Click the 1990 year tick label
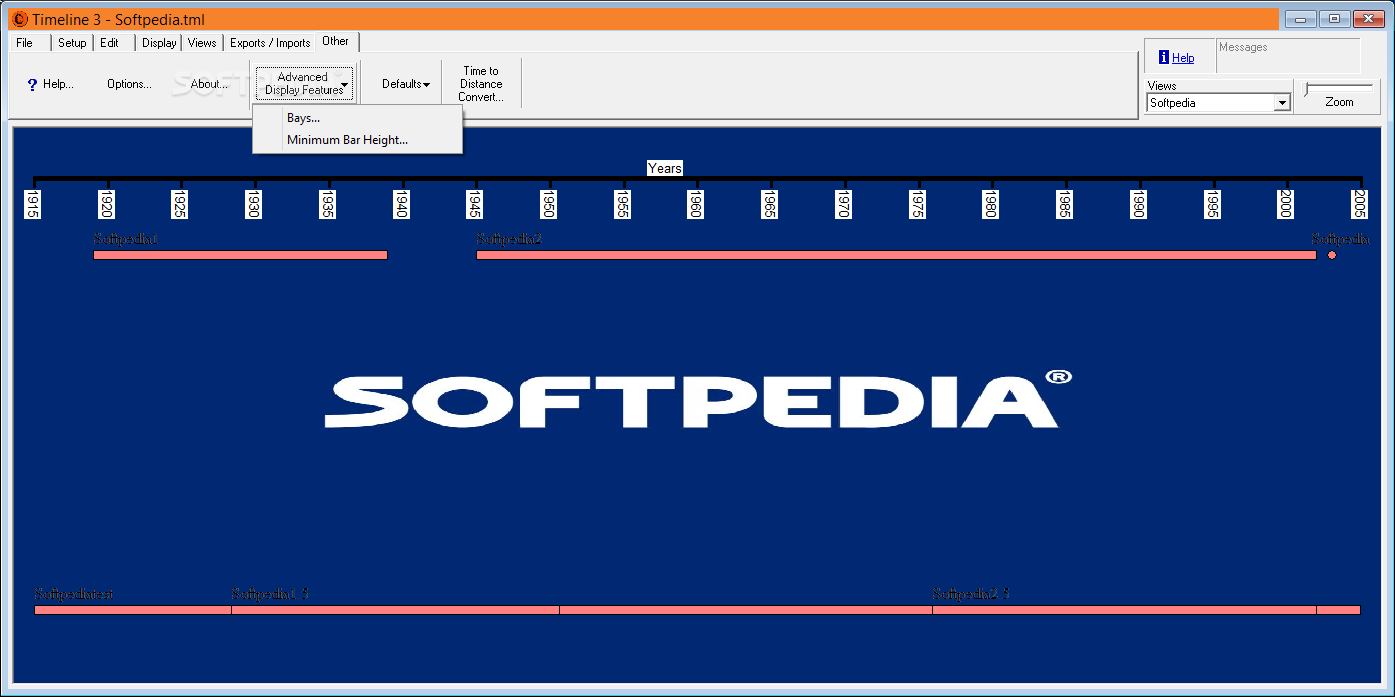Screen dimensions: 1395x697 [x=1138, y=204]
